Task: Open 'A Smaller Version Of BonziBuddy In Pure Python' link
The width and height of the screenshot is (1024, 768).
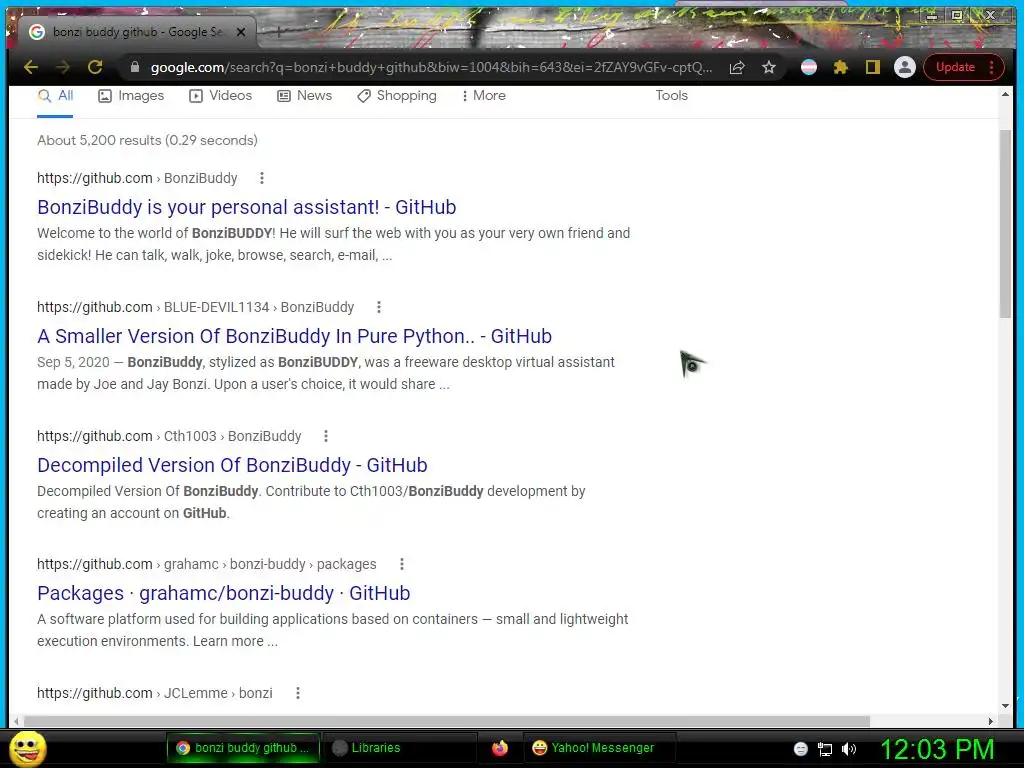Action: point(295,336)
